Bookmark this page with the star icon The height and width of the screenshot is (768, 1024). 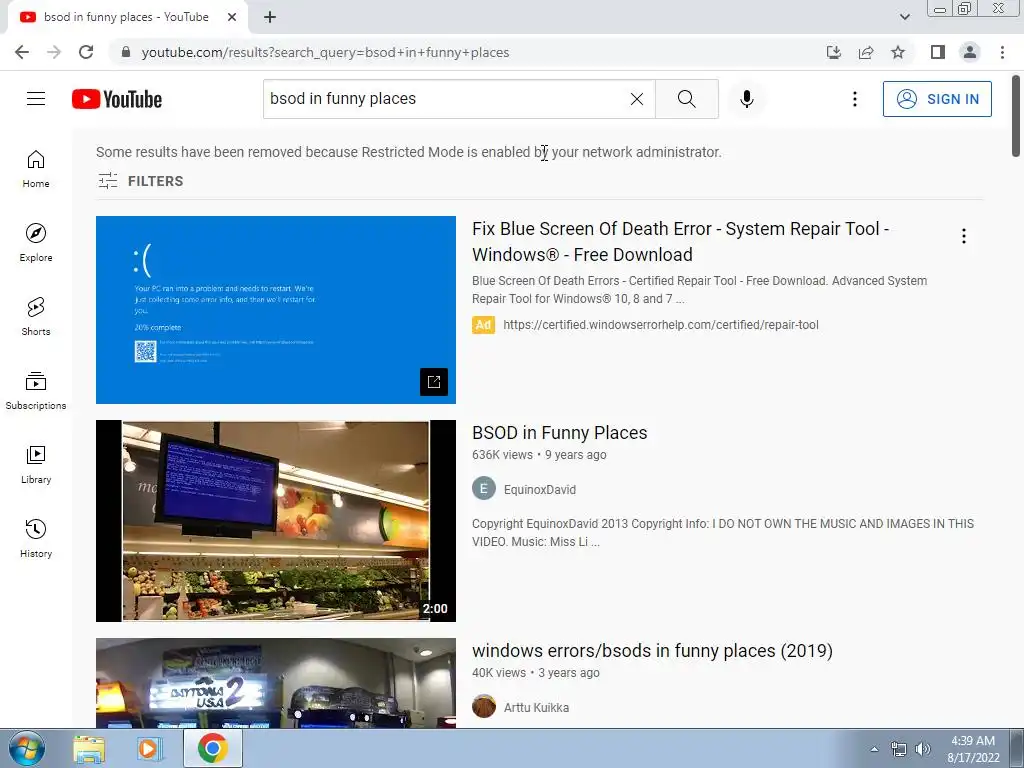point(898,52)
